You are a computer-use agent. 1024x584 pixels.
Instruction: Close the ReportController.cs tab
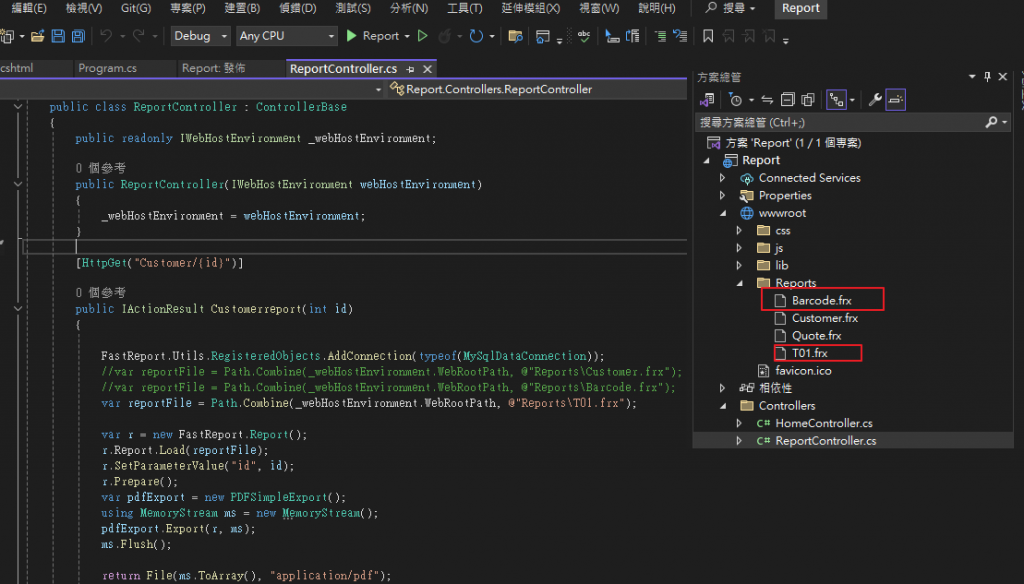point(427,69)
